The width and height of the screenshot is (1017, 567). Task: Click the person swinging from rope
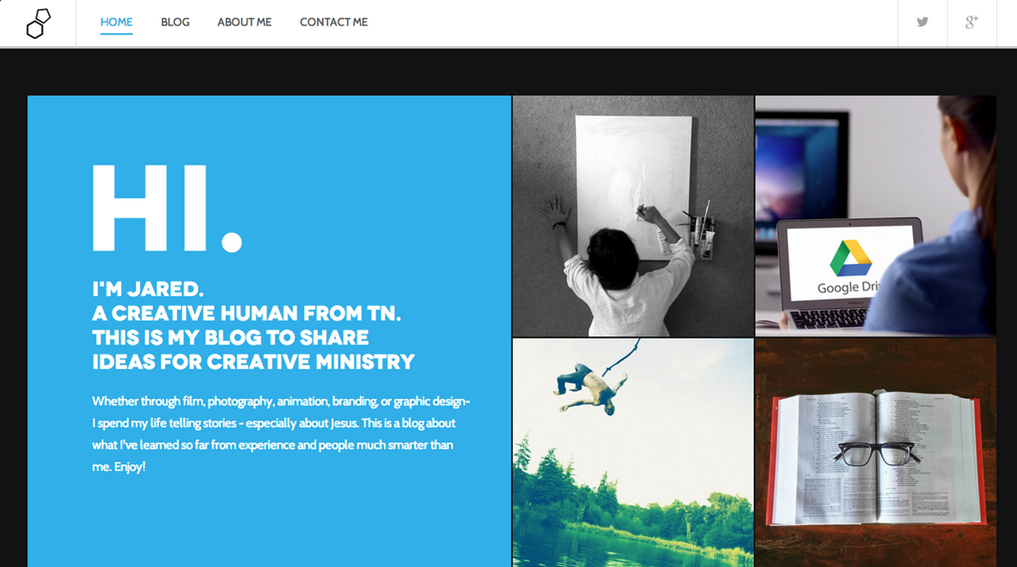[x=590, y=387]
